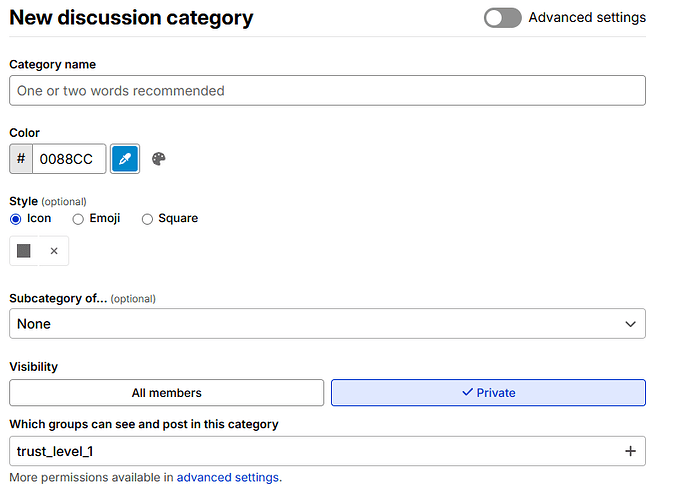
Task: Choose Private visibility
Action: [x=488, y=393]
